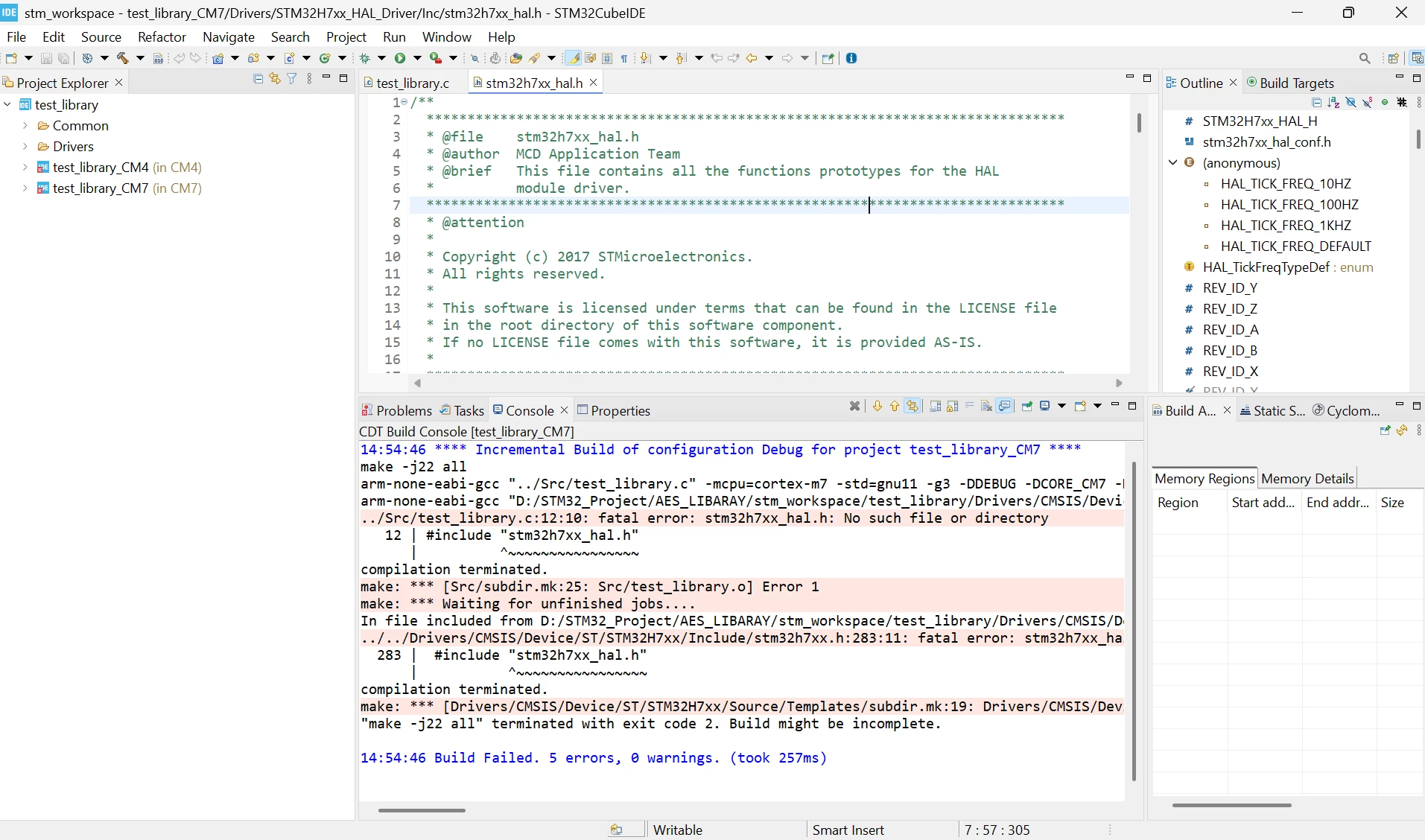Toggle Link with Editor in Project Explorer
Image resolution: width=1425 pixels, height=840 pixels.
click(275, 78)
